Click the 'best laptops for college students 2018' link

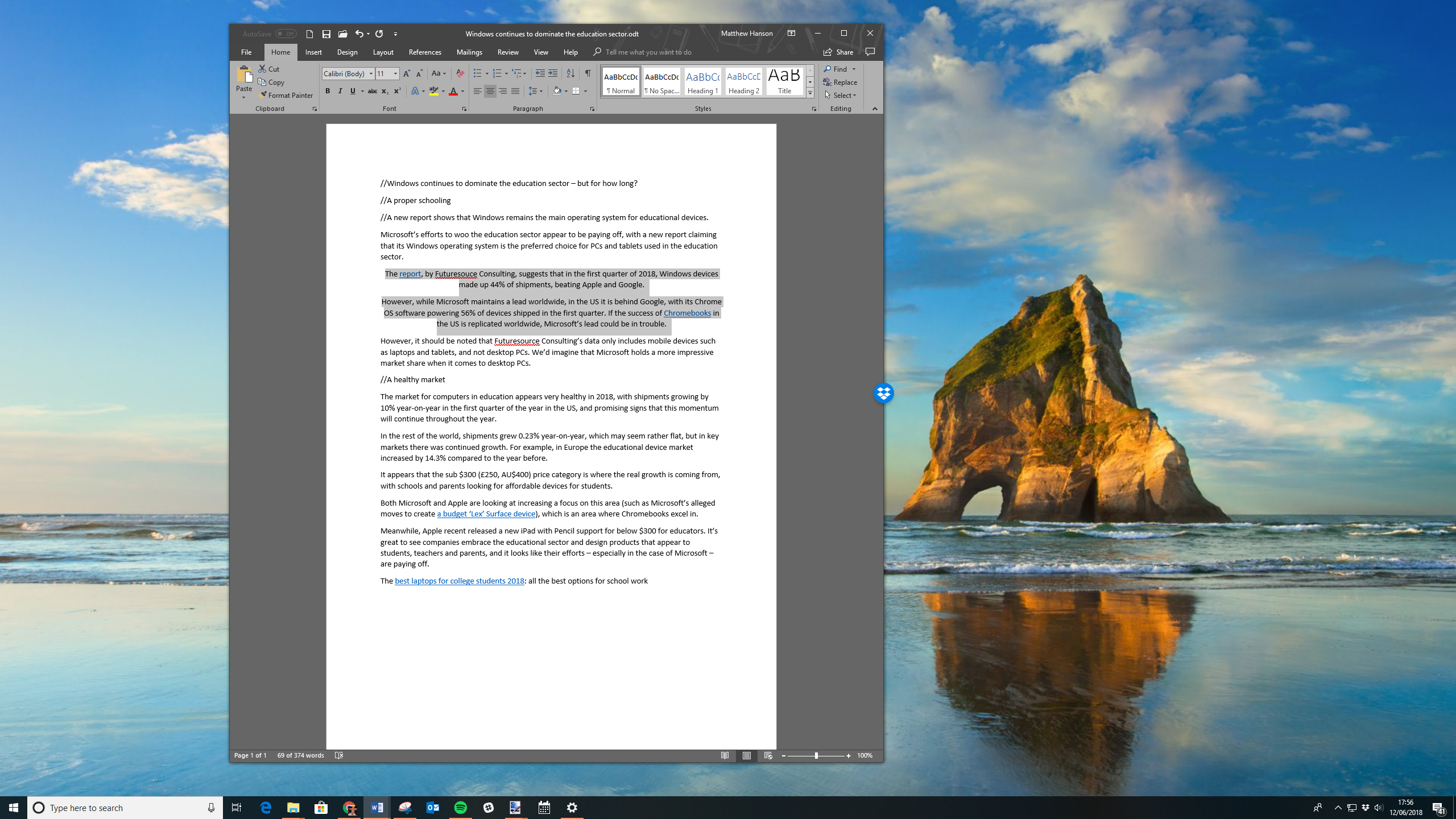tap(459, 580)
